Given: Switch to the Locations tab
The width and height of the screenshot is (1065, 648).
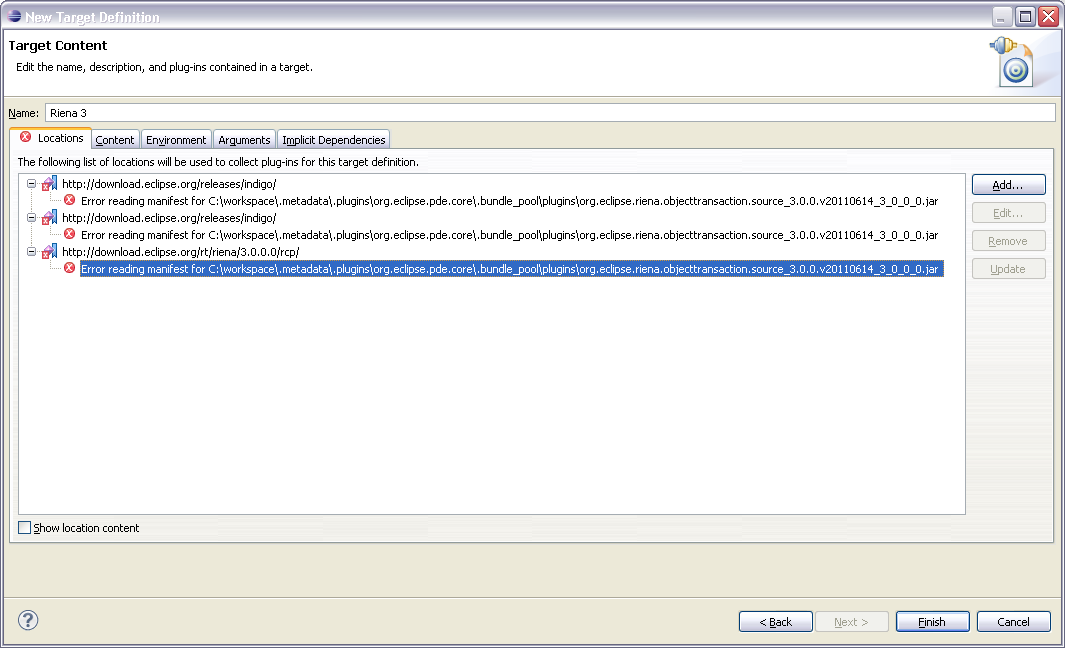Looking at the screenshot, I should [x=51, y=138].
